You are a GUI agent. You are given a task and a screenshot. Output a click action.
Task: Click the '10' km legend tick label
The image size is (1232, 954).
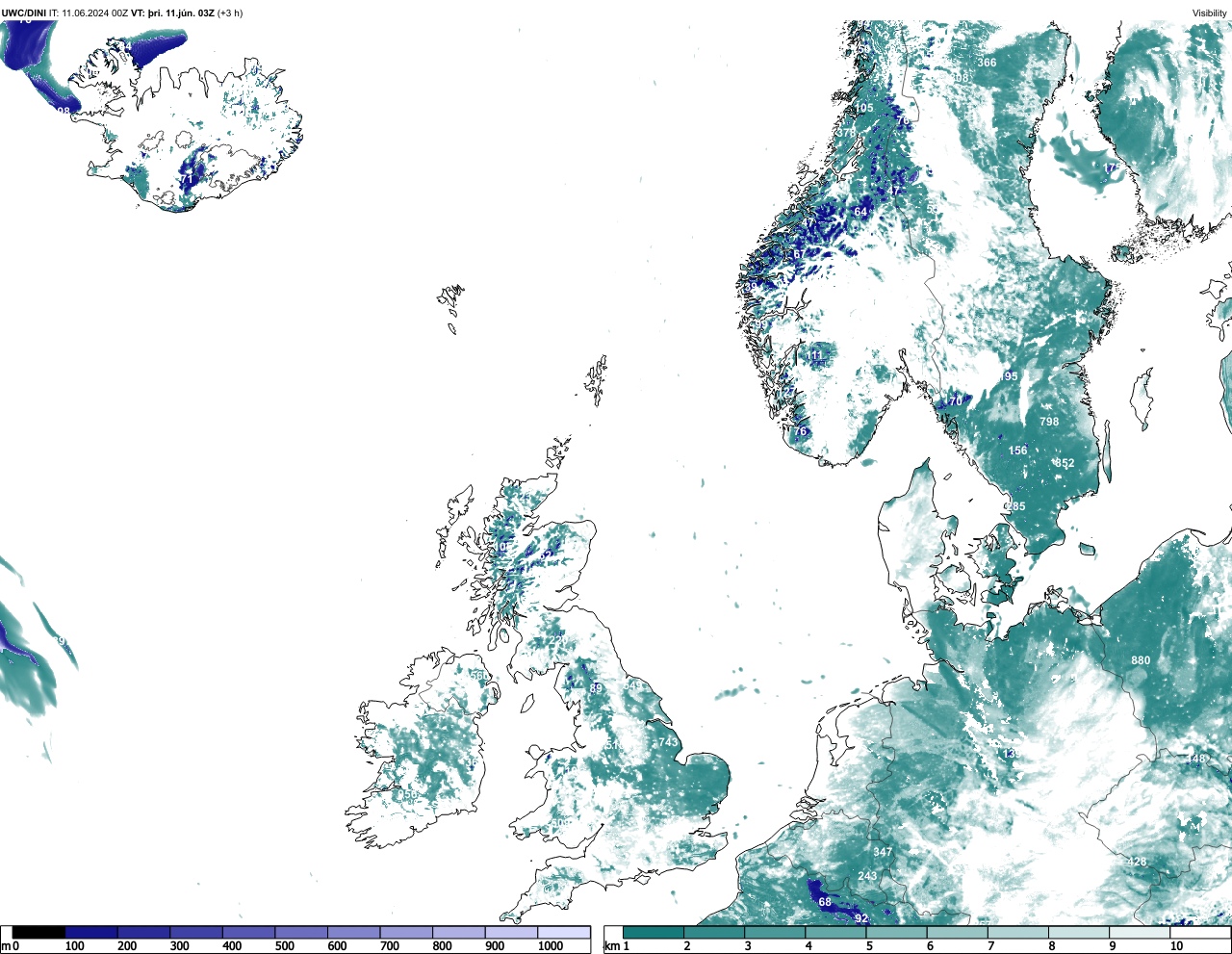1176,946
